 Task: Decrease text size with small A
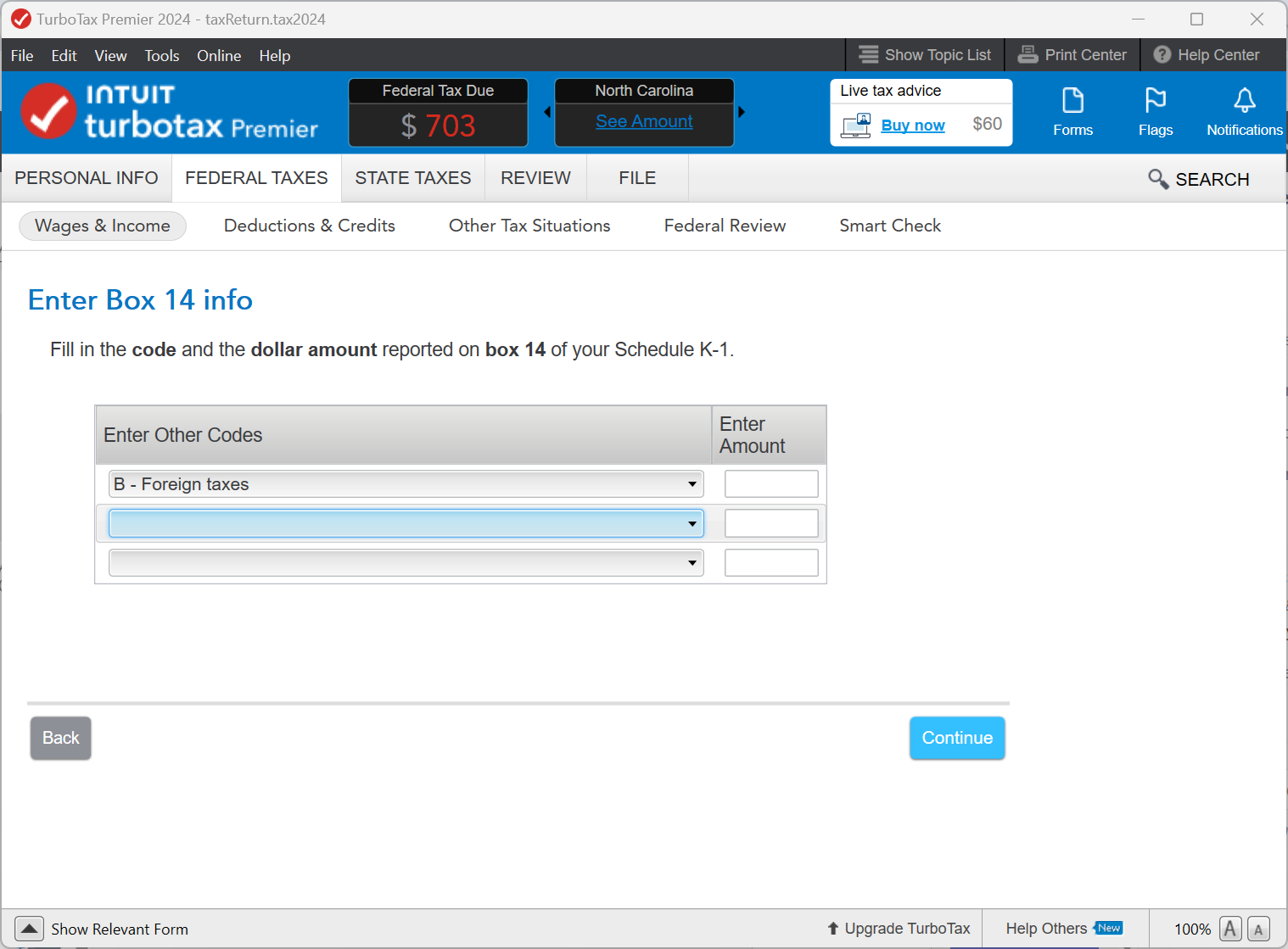tap(1258, 929)
